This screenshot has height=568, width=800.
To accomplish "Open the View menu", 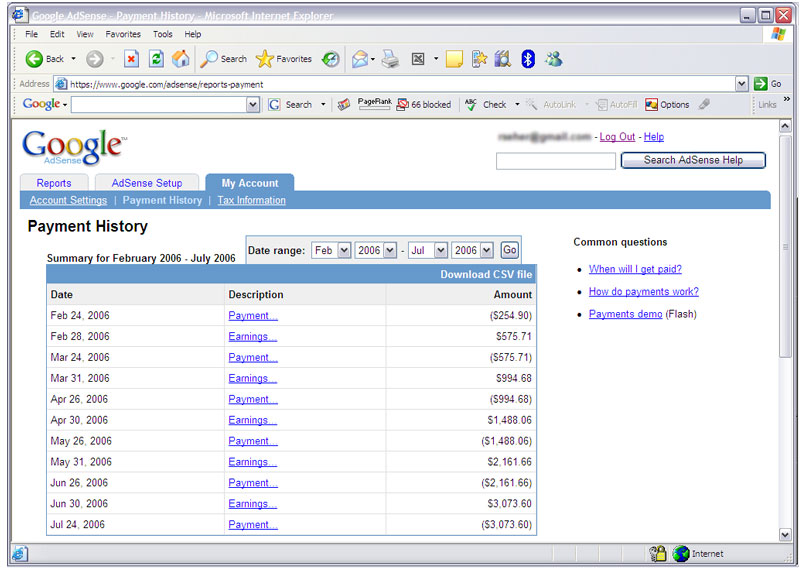I will point(85,34).
